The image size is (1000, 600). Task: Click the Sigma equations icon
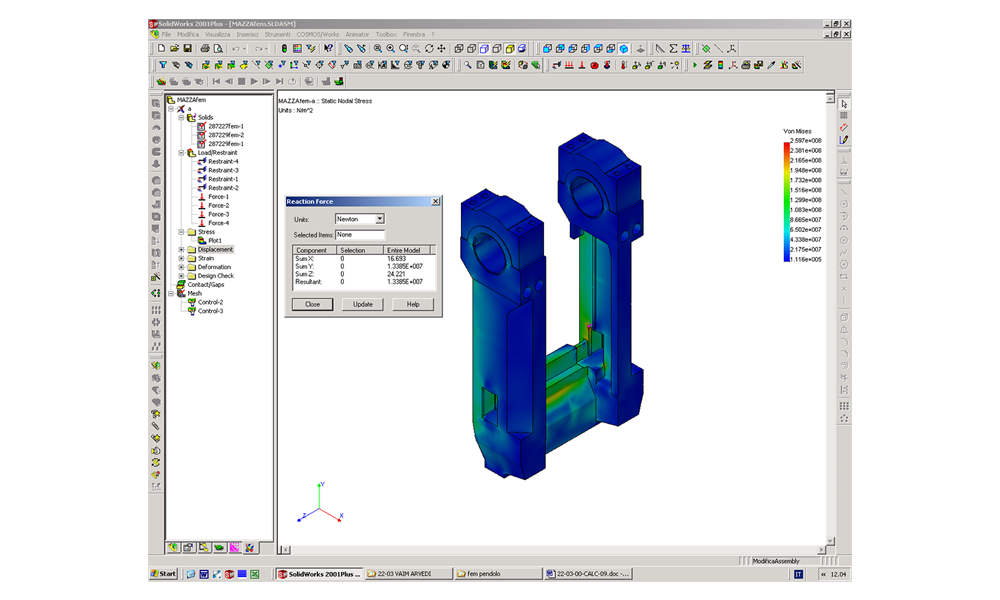(673, 48)
